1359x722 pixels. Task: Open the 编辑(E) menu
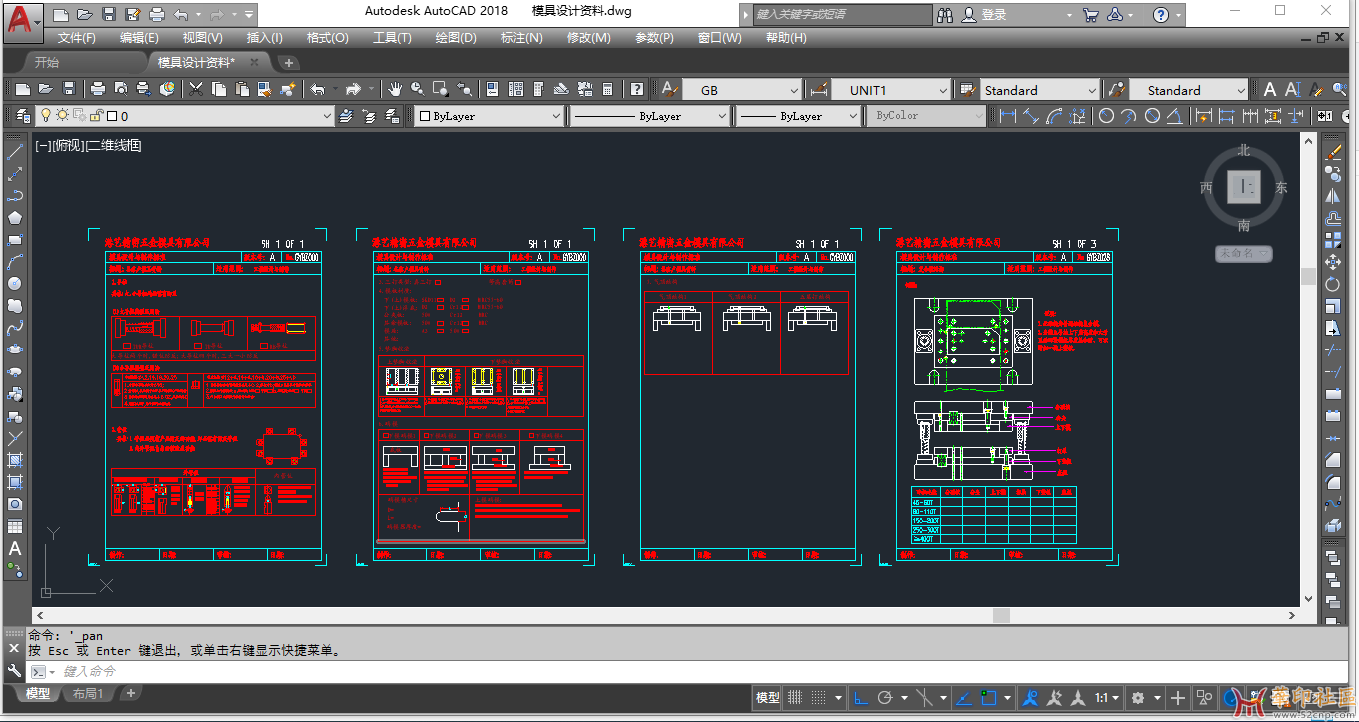tap(139, 38)
